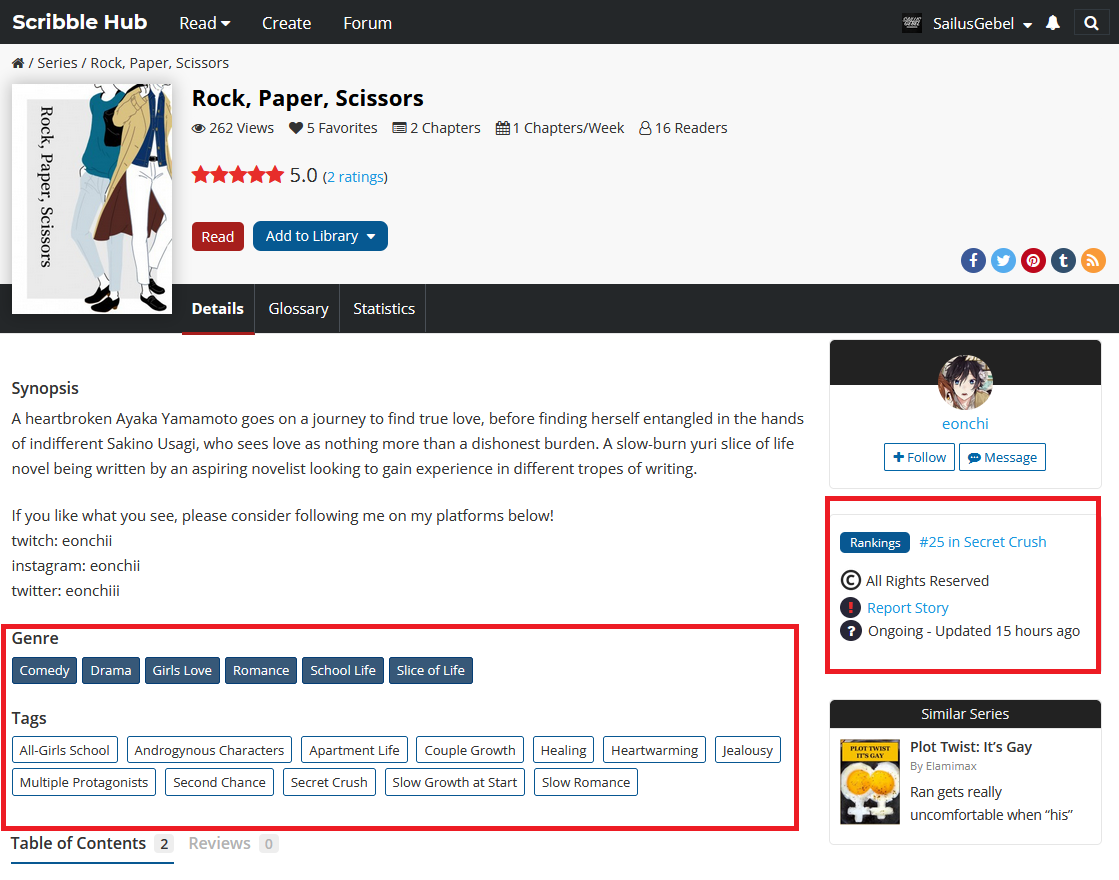Open Plot Twist: It's Gay thumbnail
Viewport: 1119px width, 880px height.
tap(870, 782)
